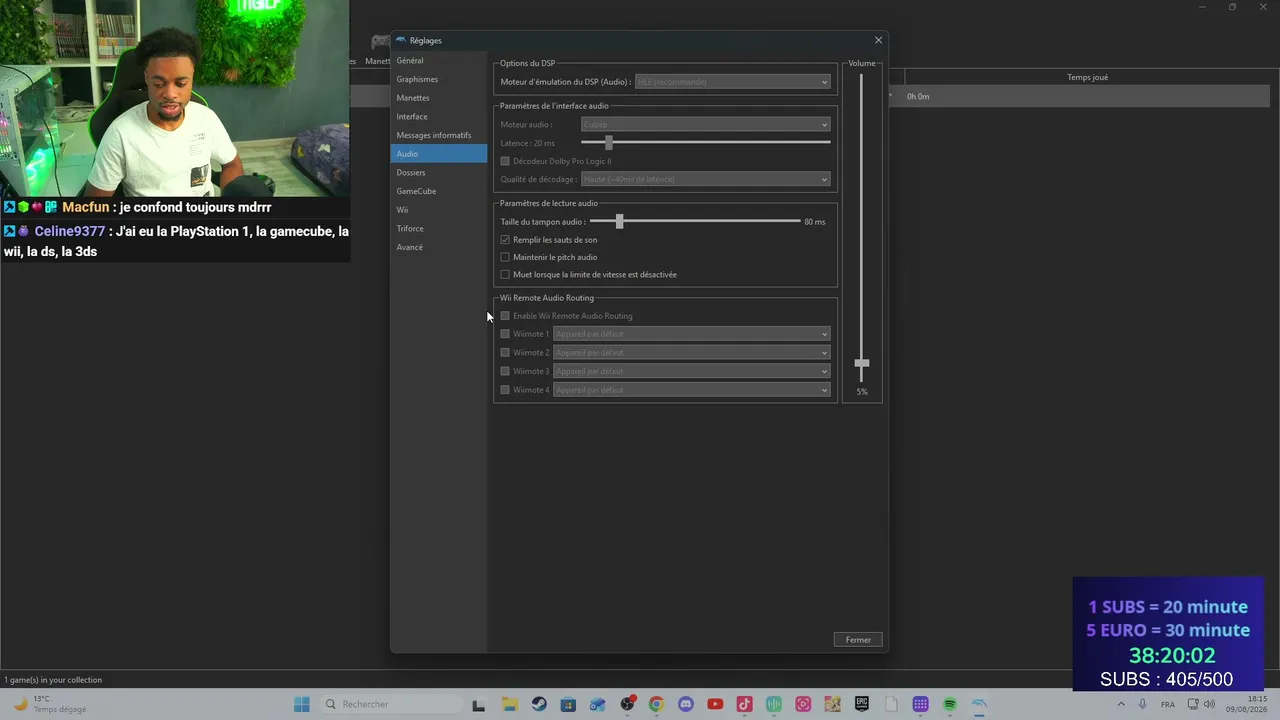Select the Audio settings tab
Image resolution: width=1280 pixels, height=720 pixels.
[x=438, y=154]
